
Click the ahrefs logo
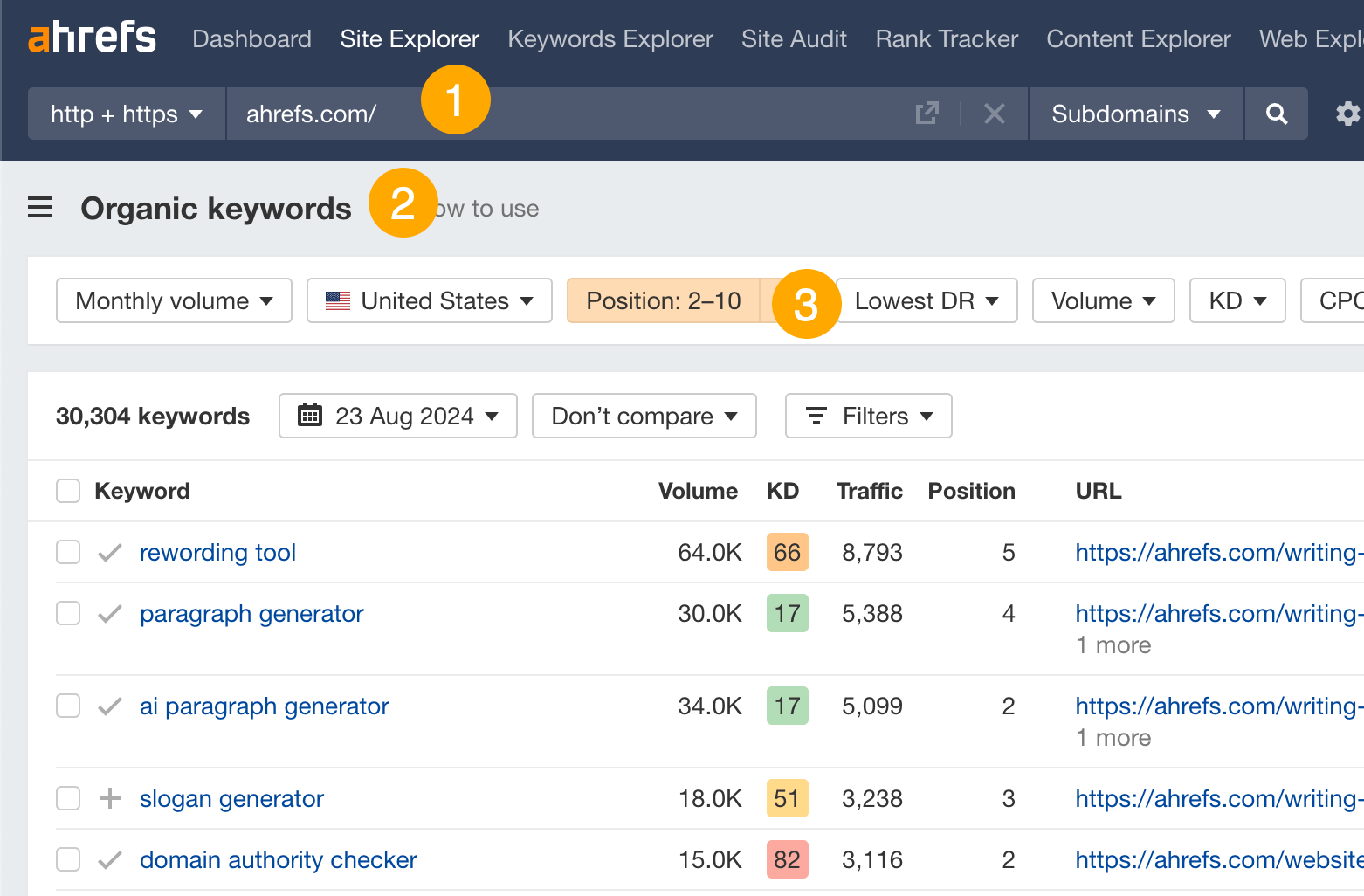tap(92, 37)
